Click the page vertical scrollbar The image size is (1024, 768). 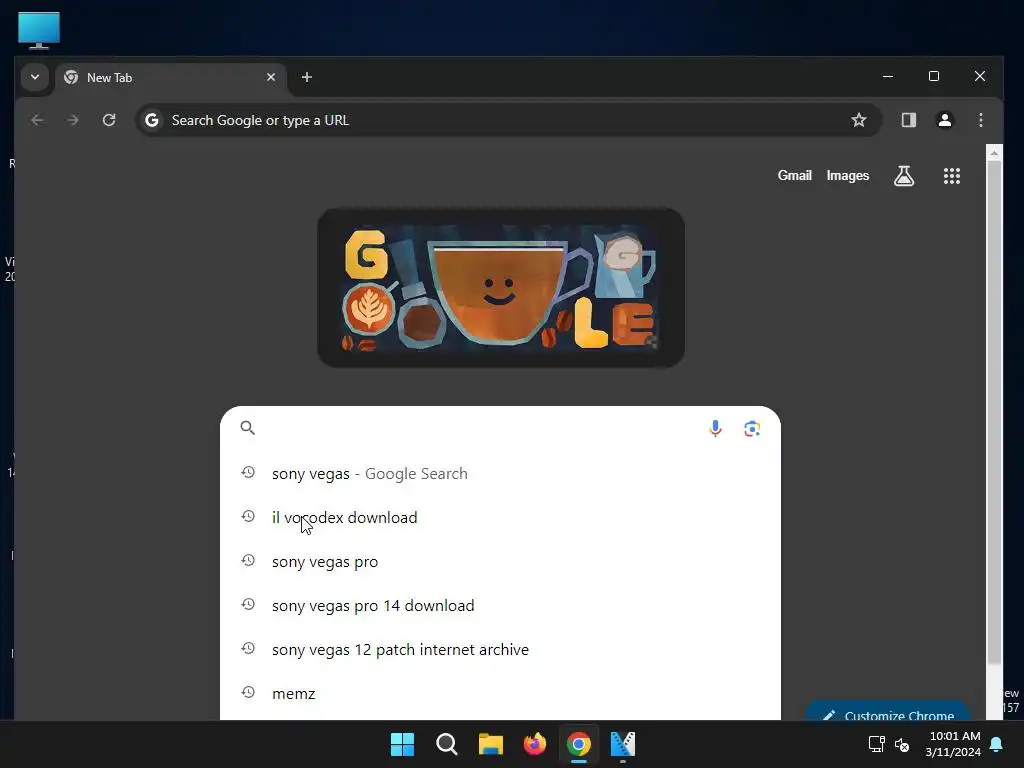click(x=994, y=413)
